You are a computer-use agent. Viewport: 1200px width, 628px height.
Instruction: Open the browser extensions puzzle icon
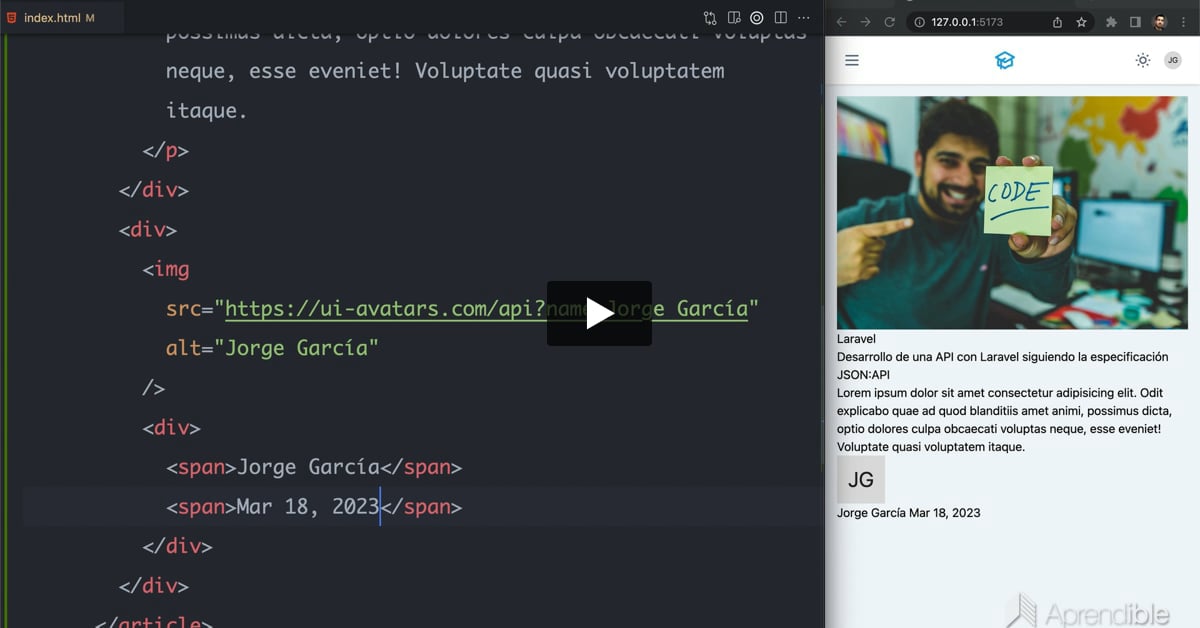point(1111,22)
